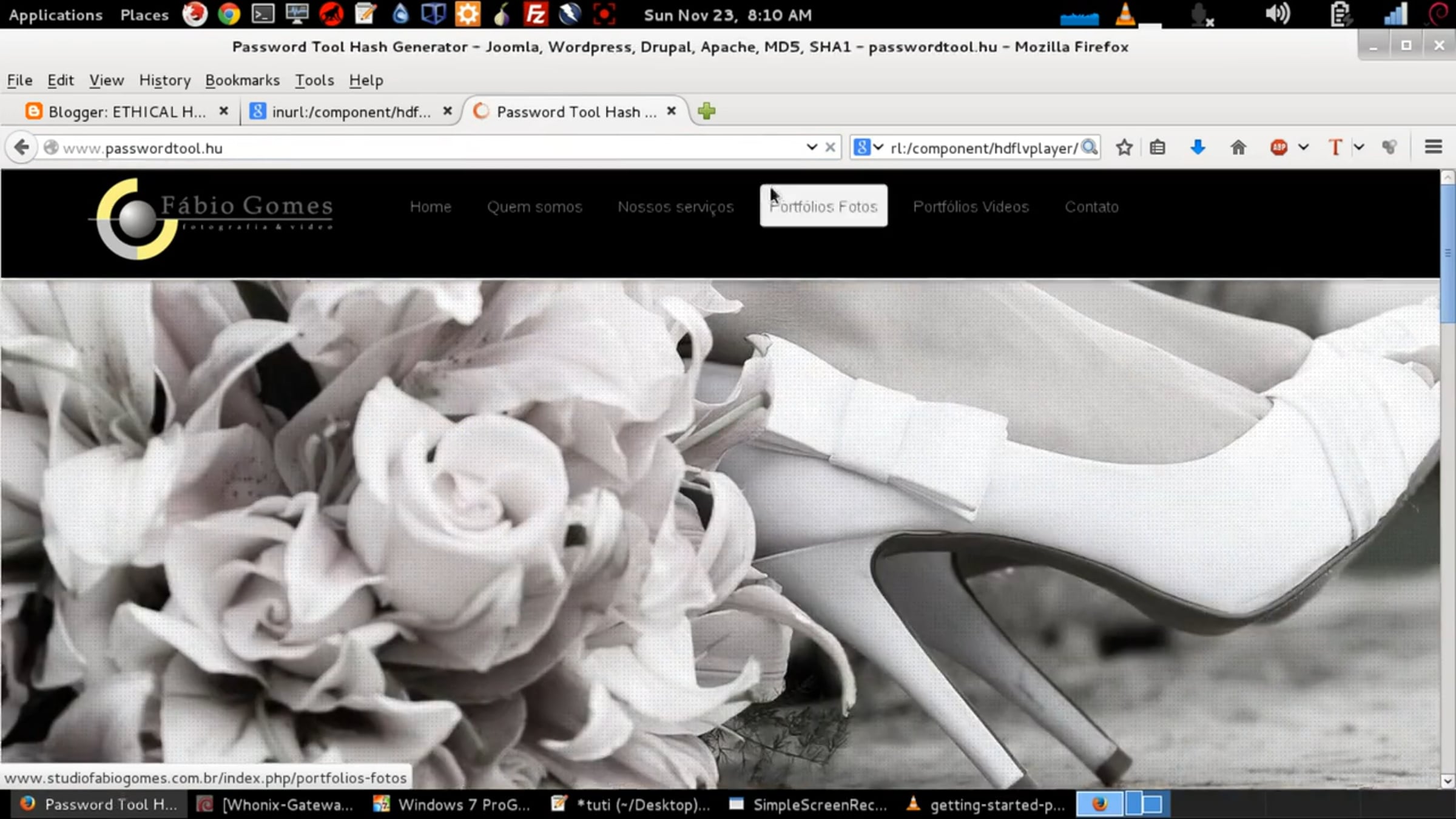Open the Firefox hamburger menu
Screen dimensions: 1456x819
pyautogui.click(x=1434, y=147)
